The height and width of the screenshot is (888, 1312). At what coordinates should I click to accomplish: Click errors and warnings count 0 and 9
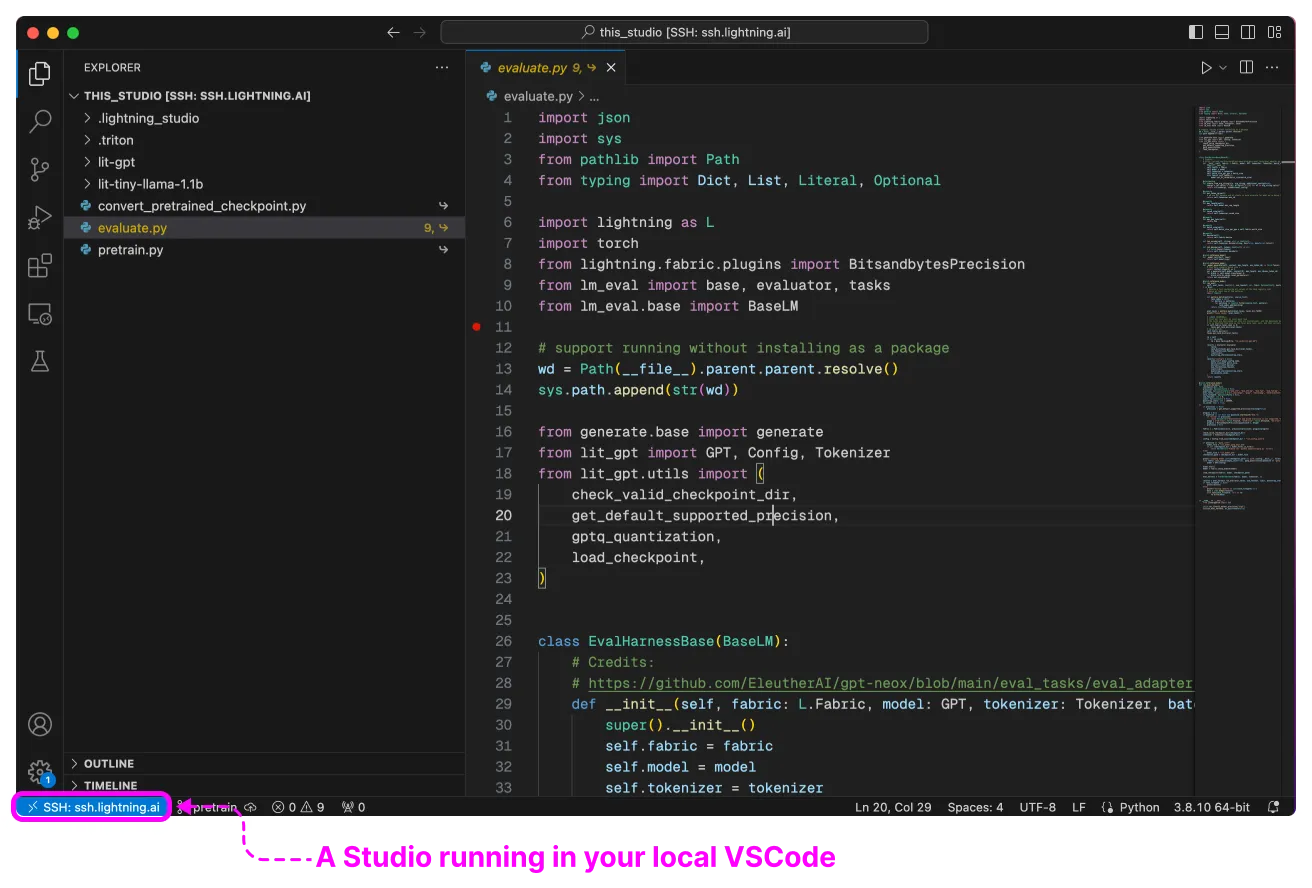(x=298, y=807)
